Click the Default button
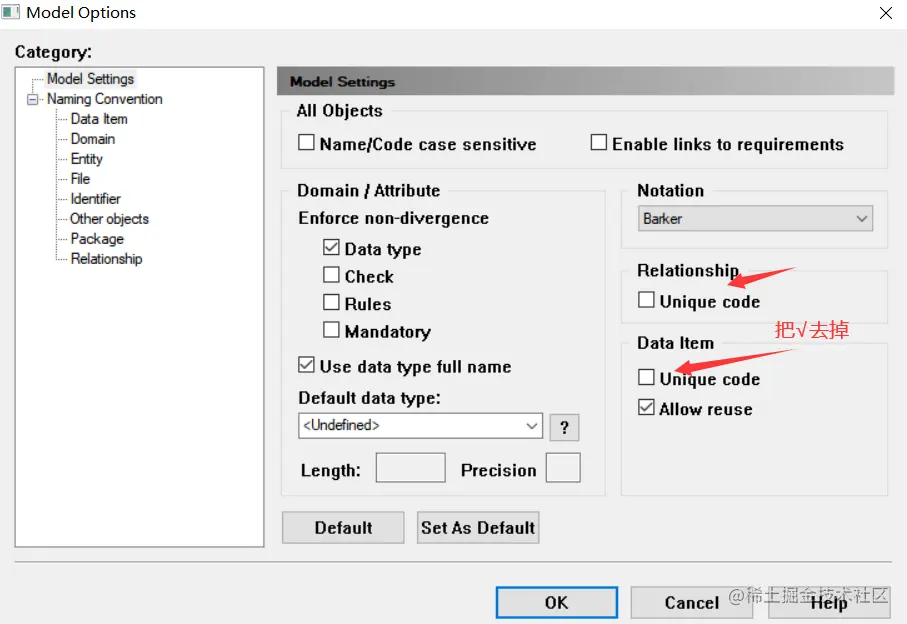This screenshot has width=907, height=624. (x=343, y=527)
